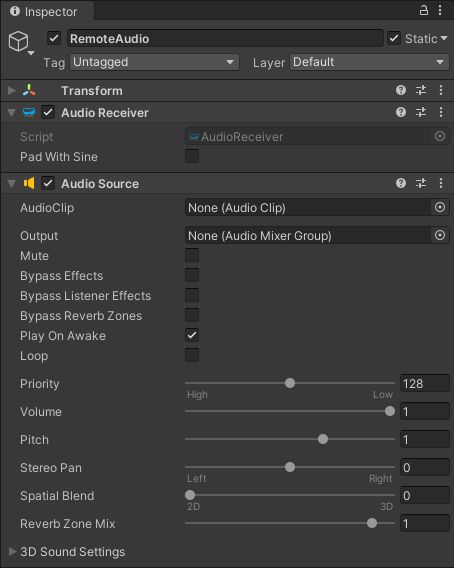
Task: Click the Stereo Pan slider handle
Action: tap(290, 467)
